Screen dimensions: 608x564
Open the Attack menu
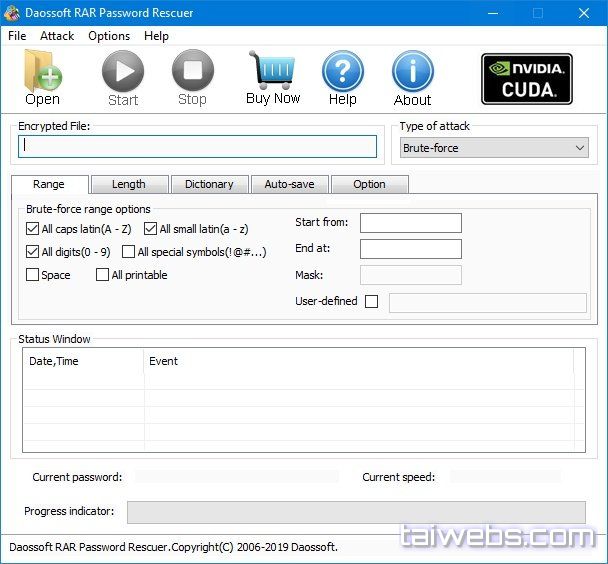[x=57, y=35]
